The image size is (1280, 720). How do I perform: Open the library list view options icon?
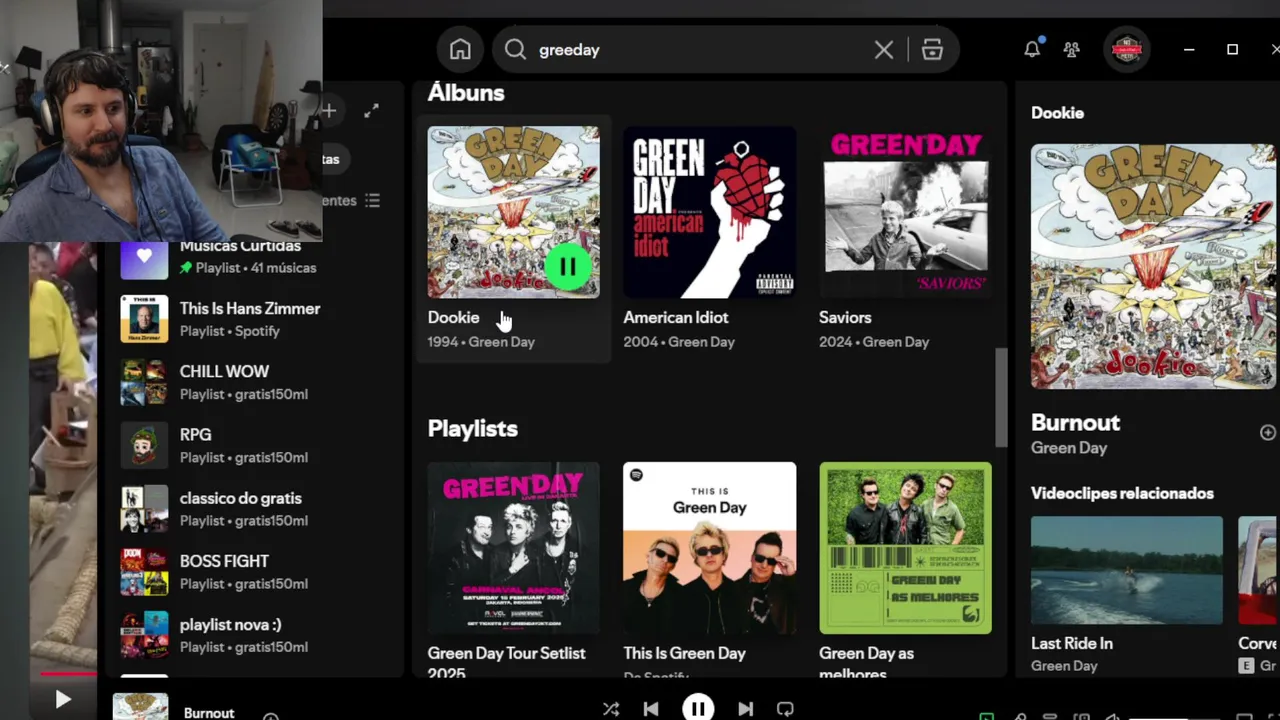(372, 201)
